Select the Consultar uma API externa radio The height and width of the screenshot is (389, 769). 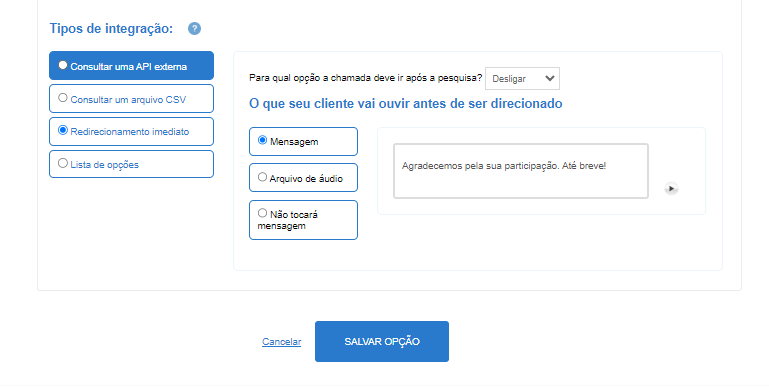63,65
